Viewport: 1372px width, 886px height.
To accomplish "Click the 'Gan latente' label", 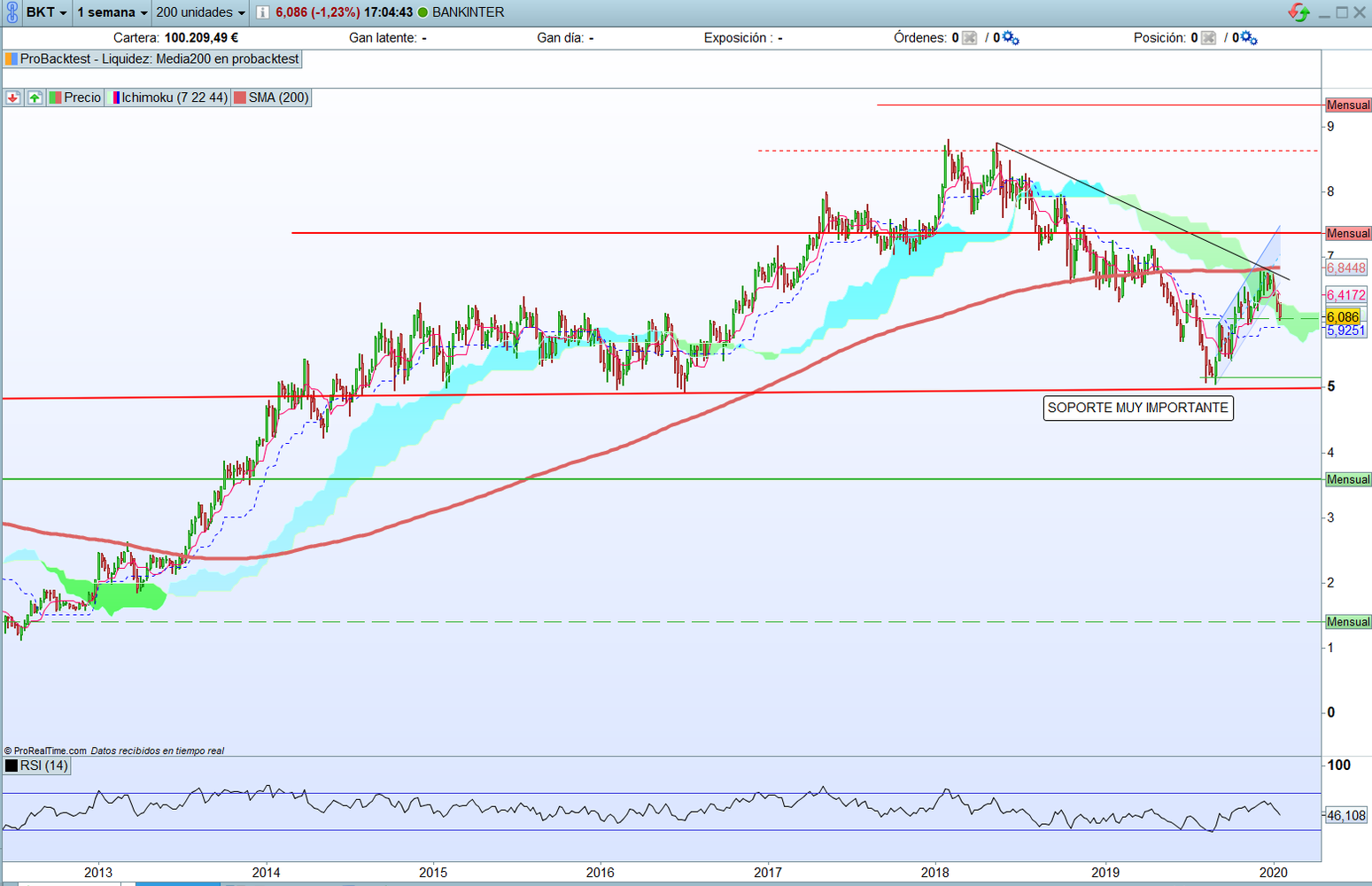I will pyautogui.click(x=383, y=38).
